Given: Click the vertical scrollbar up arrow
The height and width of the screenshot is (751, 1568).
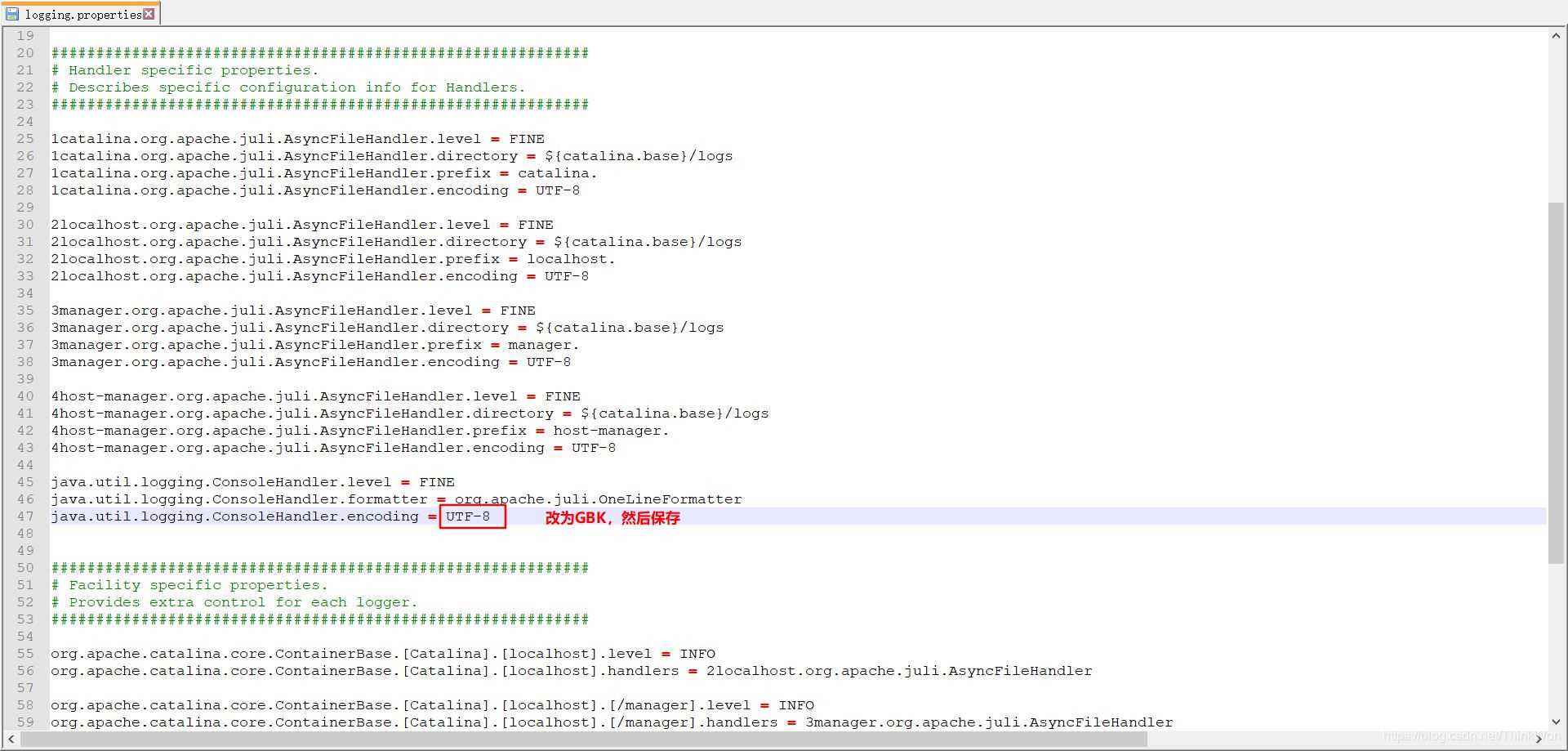Looking at the screenshot, I should tap(1556, 36).
